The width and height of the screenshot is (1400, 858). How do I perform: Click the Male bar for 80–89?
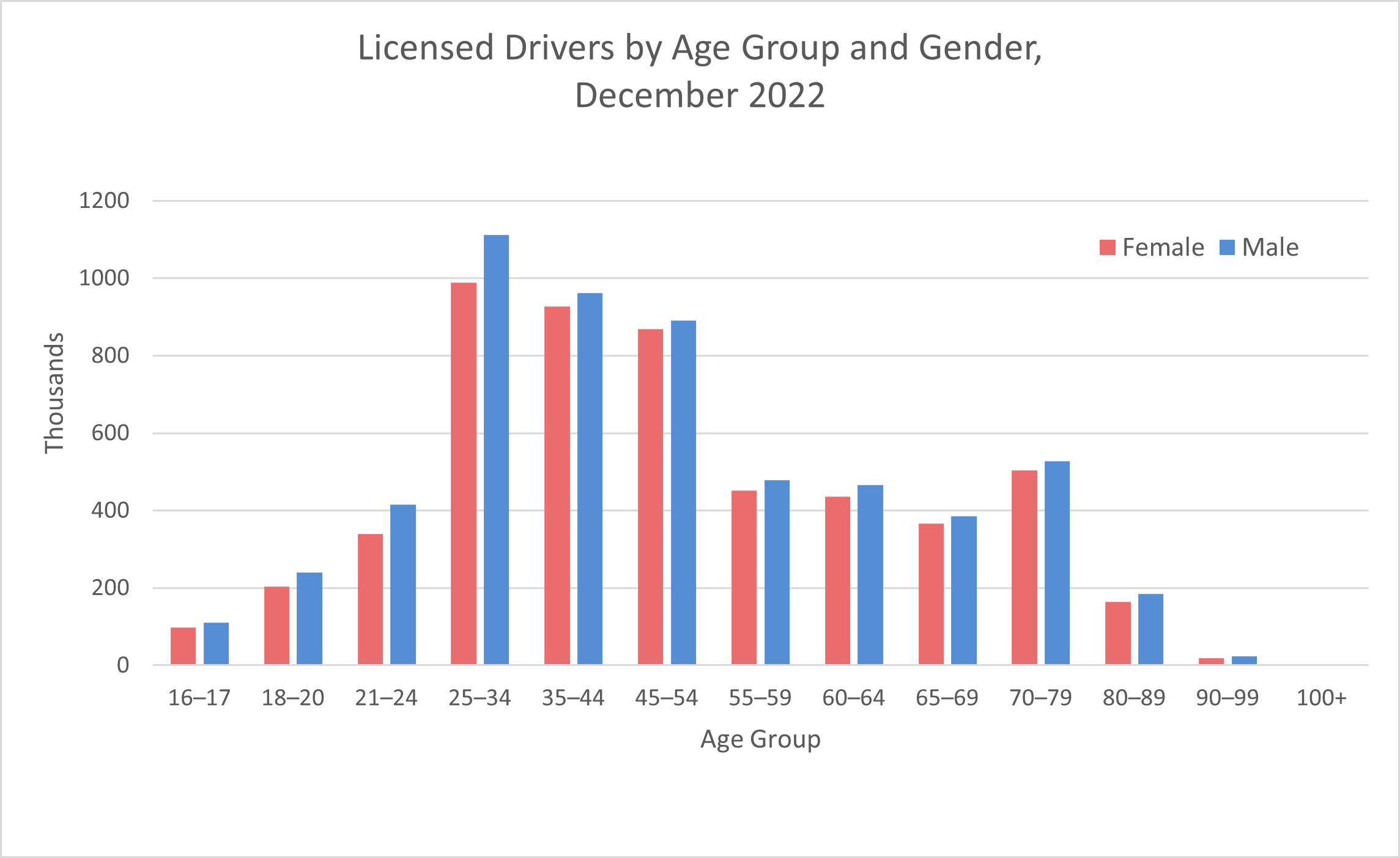(1150, 629)
